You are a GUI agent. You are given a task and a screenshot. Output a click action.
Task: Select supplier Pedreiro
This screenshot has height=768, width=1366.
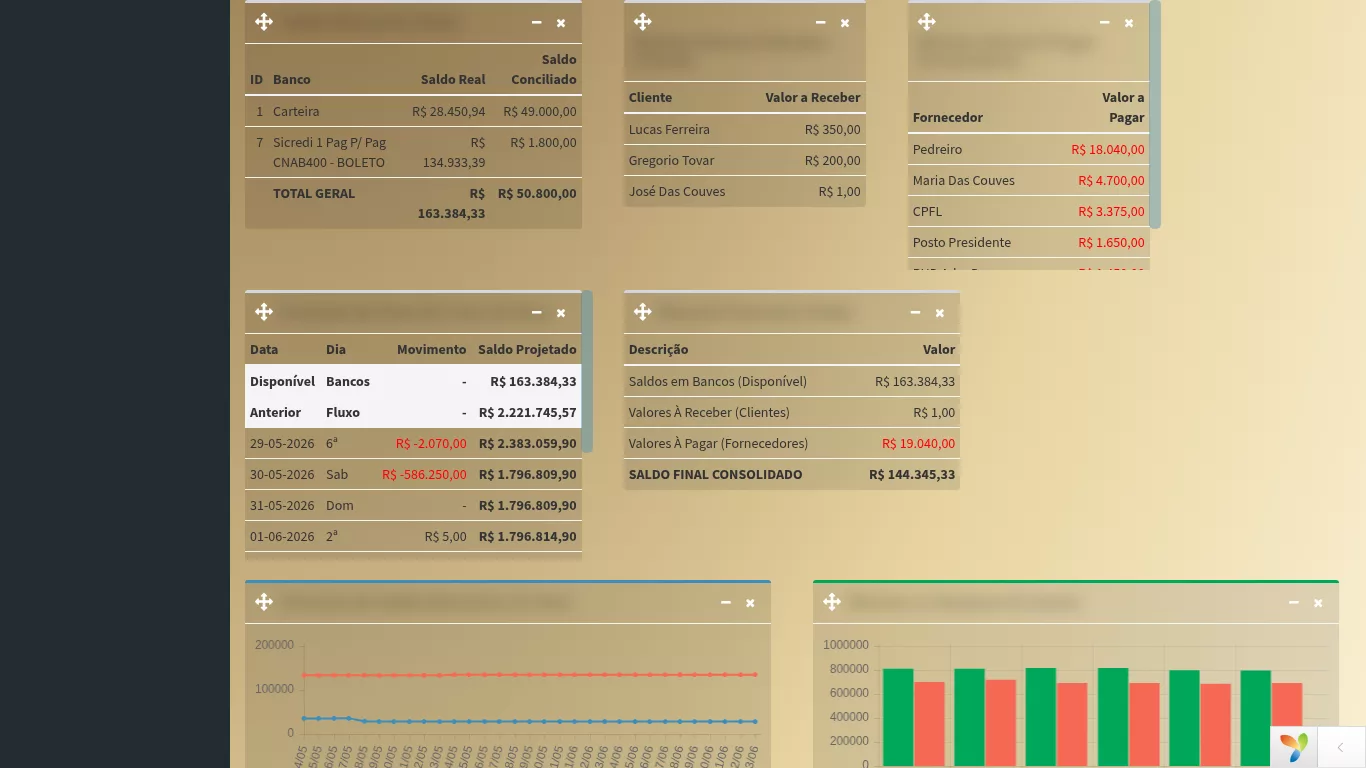(1028, 150)
